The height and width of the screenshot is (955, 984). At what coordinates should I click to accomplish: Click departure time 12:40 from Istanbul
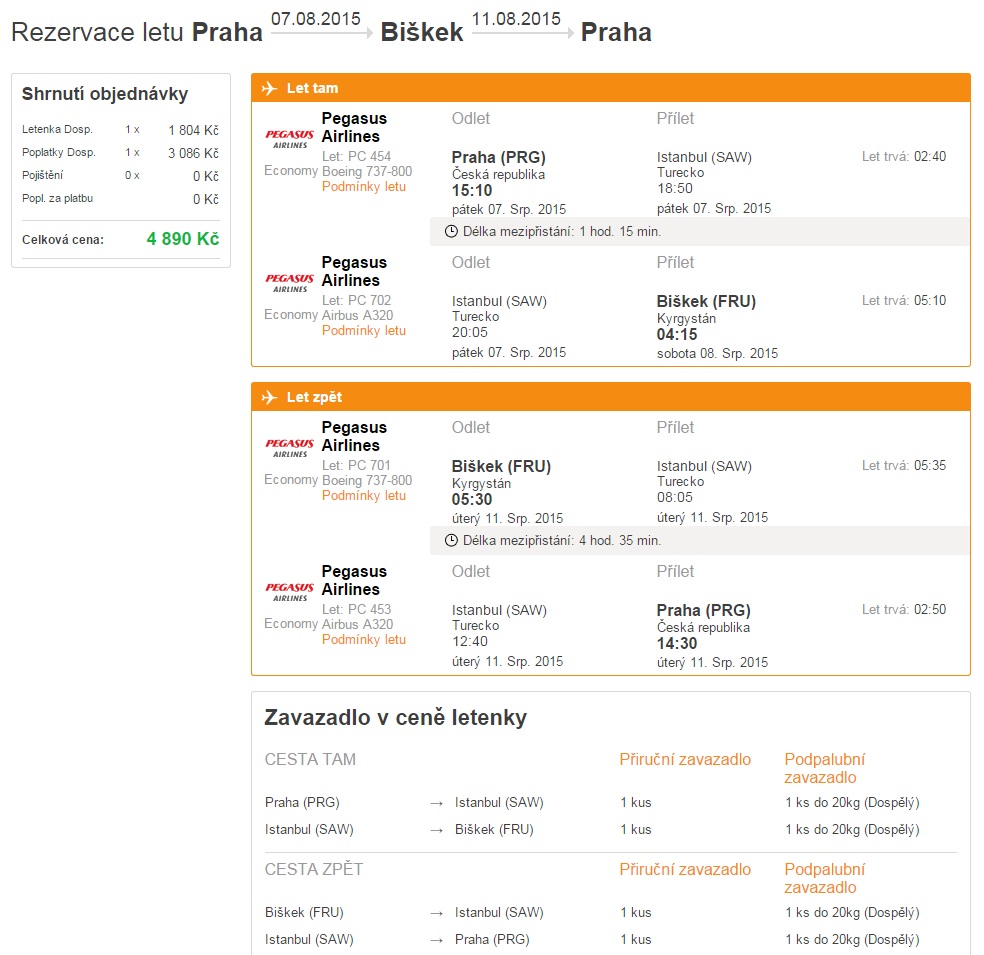click(469, 641)
